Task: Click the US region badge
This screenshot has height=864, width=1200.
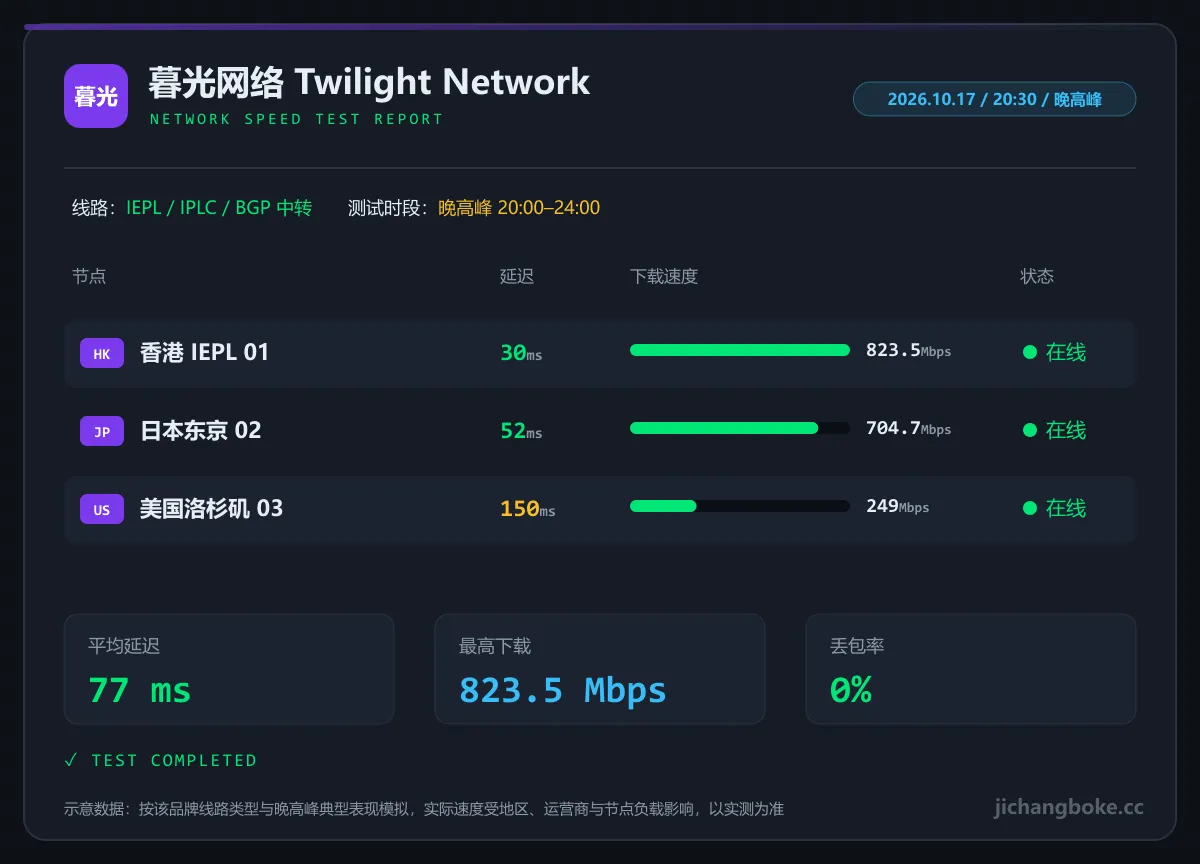Action: (102, 509)
